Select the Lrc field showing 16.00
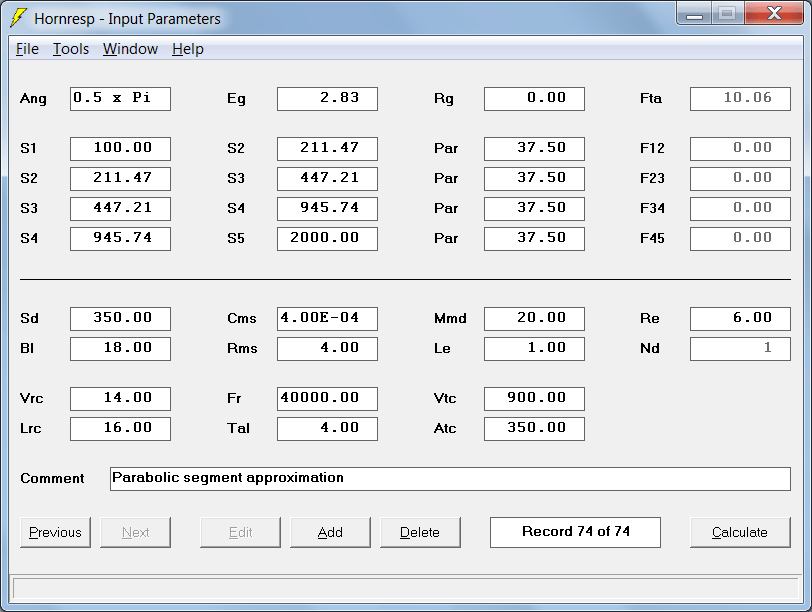 pos(120,429)
